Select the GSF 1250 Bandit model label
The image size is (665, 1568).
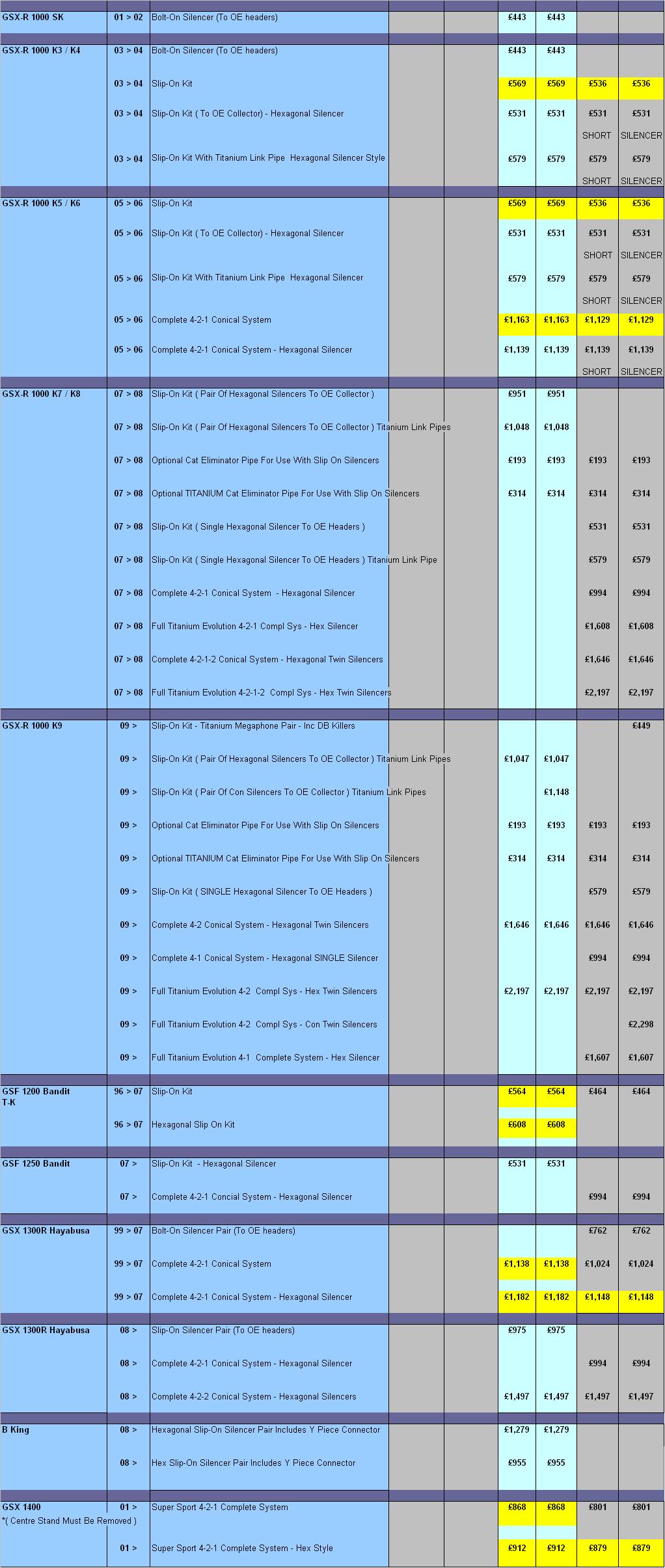tap(36, 1163)
